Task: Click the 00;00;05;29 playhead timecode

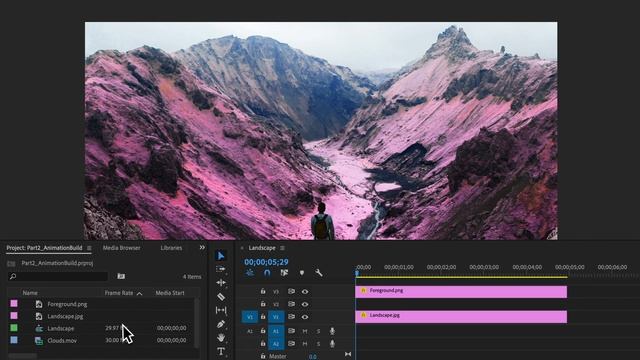Action: click(x=266, y=262)
